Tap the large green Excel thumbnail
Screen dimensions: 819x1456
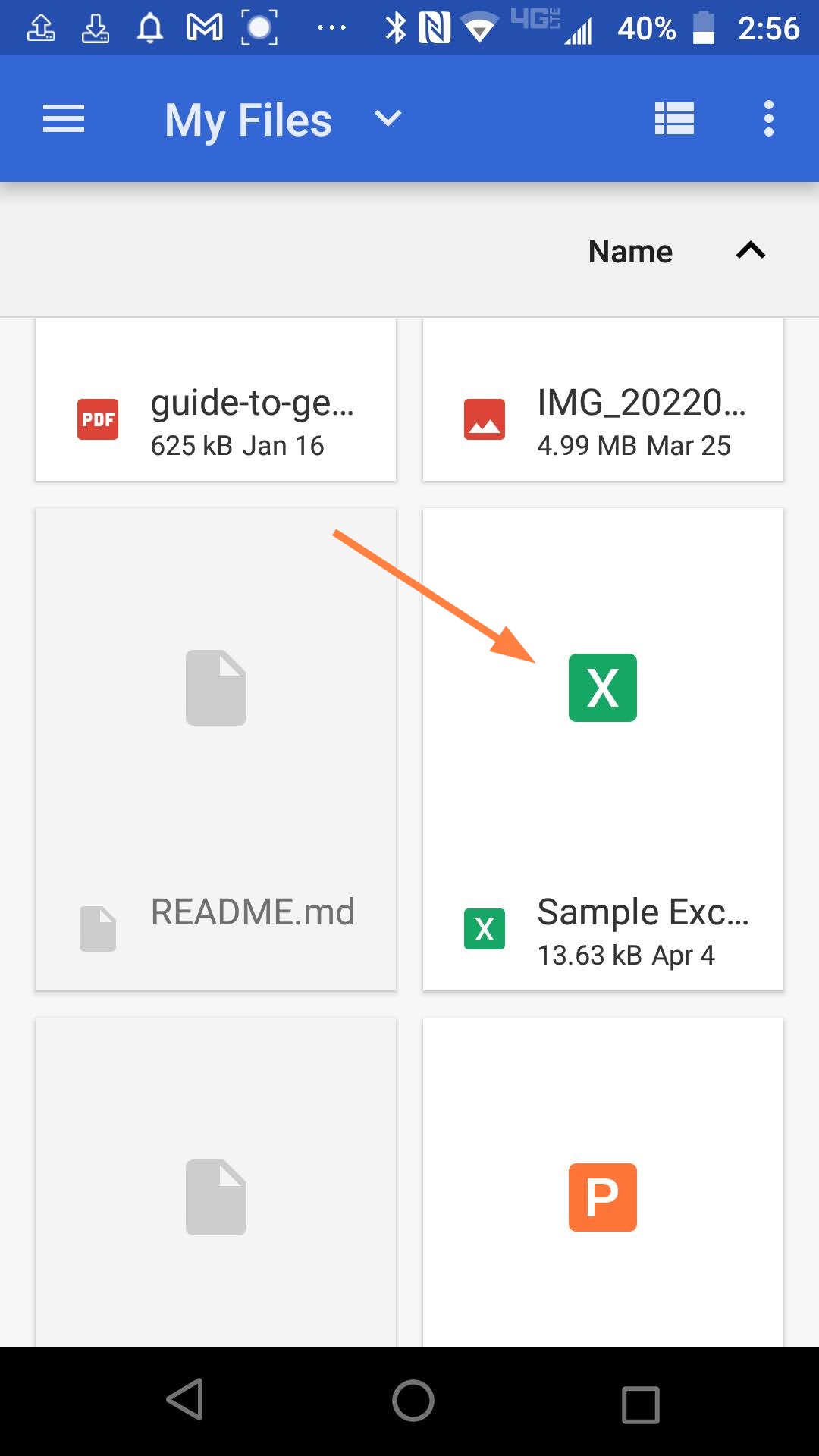pyautogui.click(x=603, y=688)
